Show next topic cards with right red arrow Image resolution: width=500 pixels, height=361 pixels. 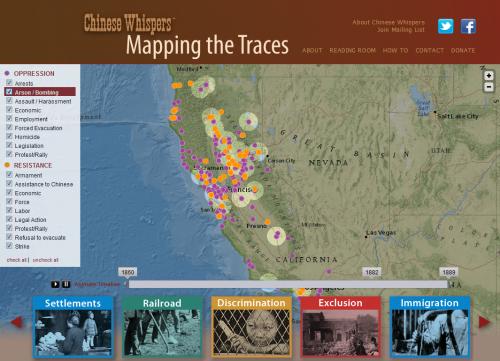click(485, 322)
